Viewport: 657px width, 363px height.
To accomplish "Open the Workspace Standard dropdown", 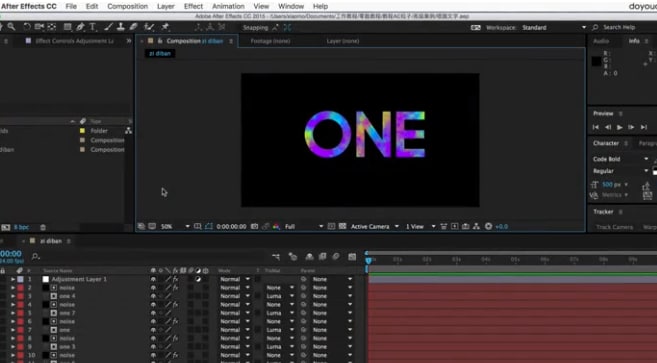I will pyautogui.click(x=554, y=28).
